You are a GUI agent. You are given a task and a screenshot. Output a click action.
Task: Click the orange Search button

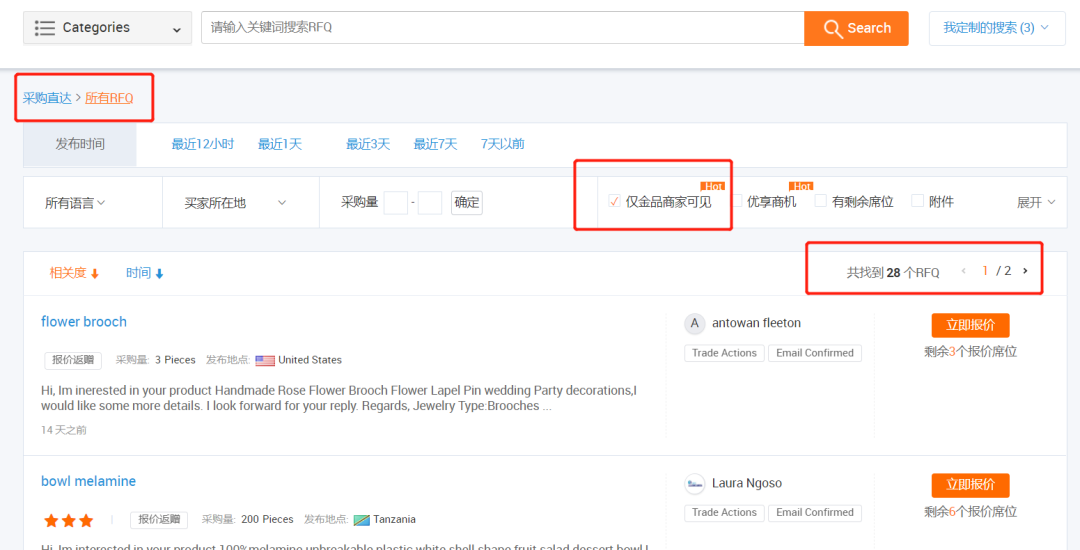point(856,28)
